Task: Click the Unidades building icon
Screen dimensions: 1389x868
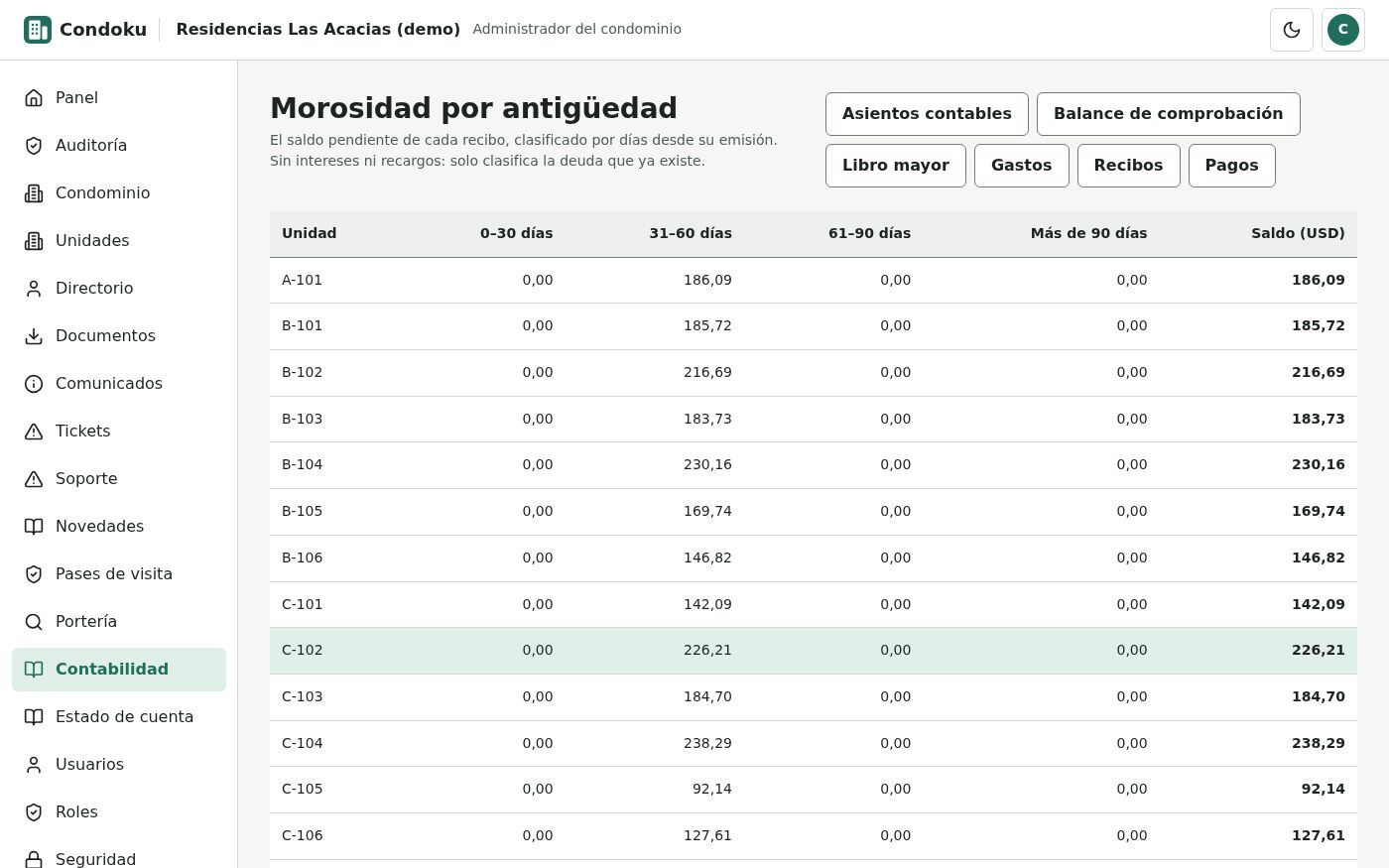Action: 34,240
